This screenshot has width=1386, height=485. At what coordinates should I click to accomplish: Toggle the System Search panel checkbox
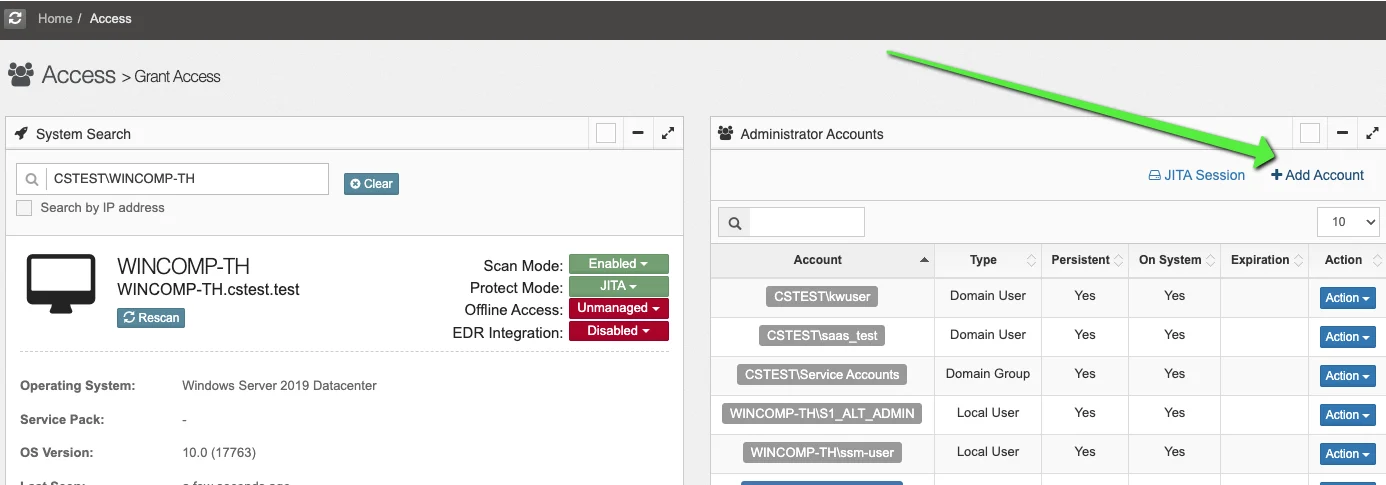[x=606, y=133]
